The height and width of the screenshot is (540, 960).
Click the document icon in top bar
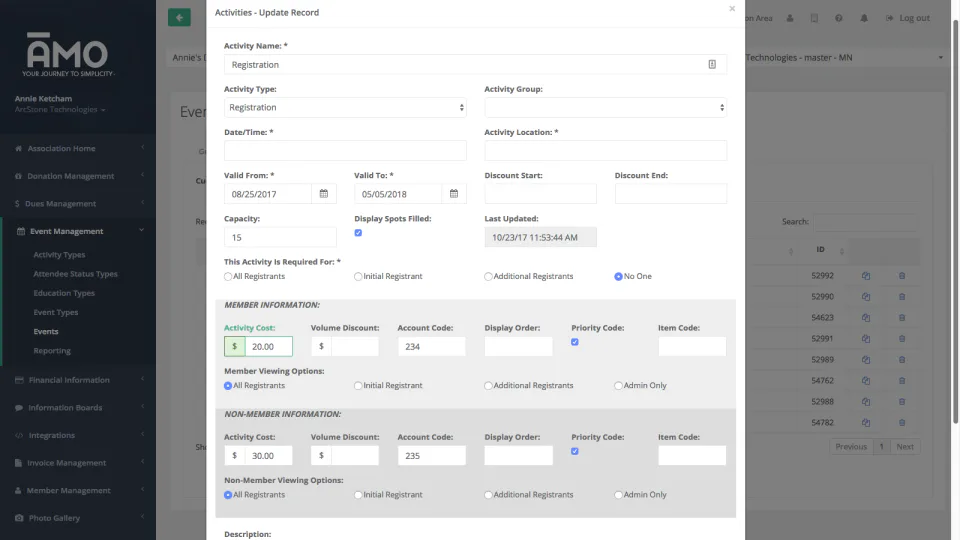pyautogui.click(x=814, y=18)
